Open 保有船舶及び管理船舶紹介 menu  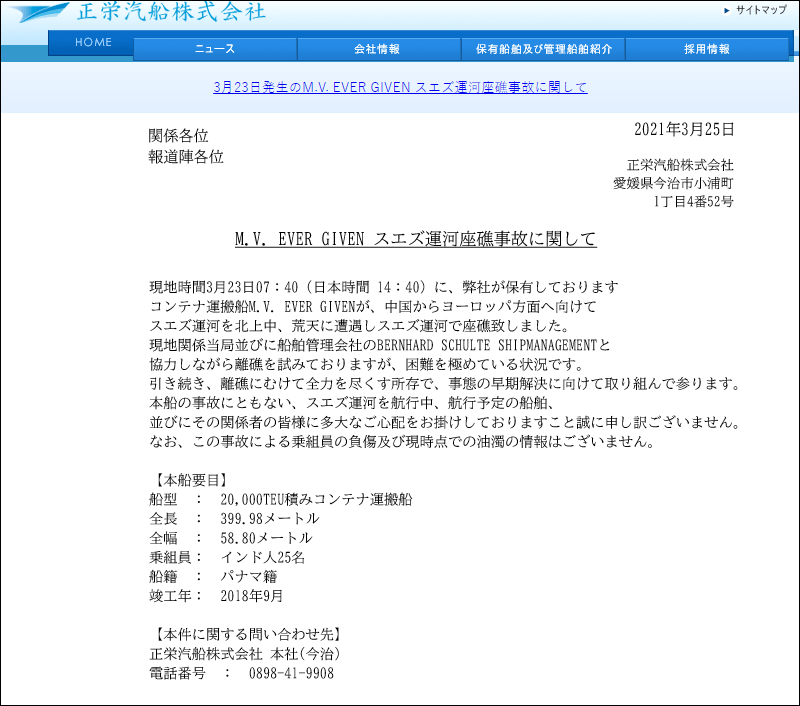(543, 49)
